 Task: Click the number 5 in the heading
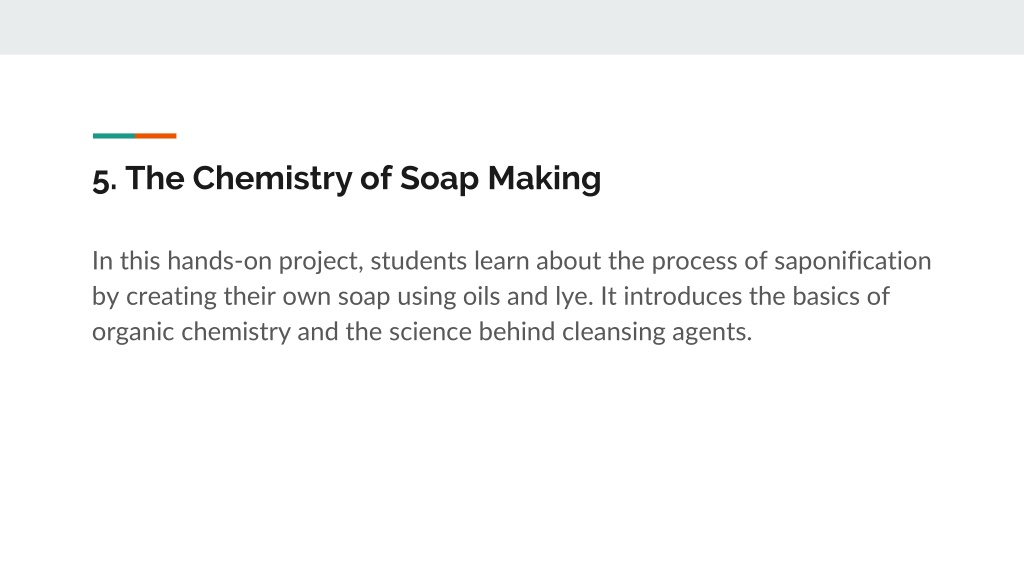pos(101,180)
